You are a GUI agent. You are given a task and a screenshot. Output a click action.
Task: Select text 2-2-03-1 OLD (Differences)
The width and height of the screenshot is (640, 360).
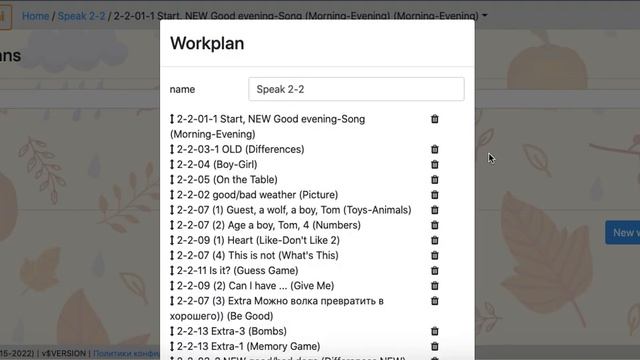pos(240,149)
